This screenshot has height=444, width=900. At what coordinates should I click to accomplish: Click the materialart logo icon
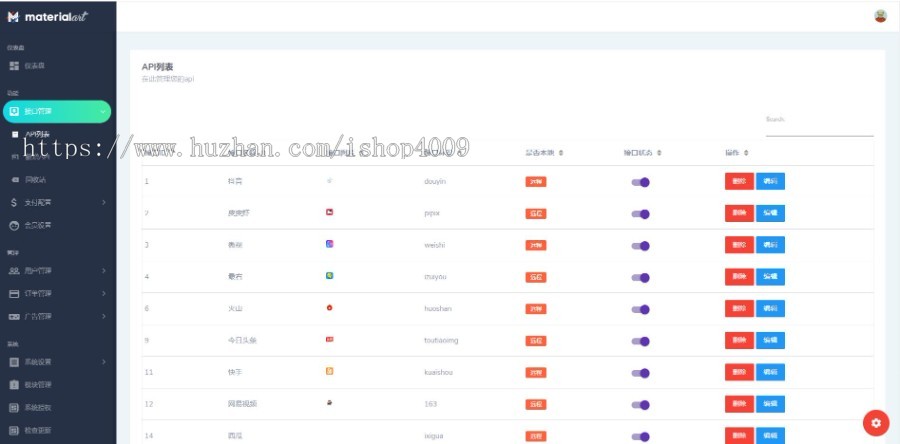(13, 17)
